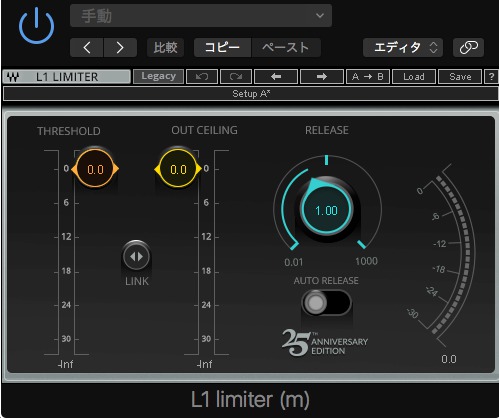The width and height of the screenshot is (499, 418).
Task: Toggle the plugin power bypass button
Action: [x=36, y=26]
